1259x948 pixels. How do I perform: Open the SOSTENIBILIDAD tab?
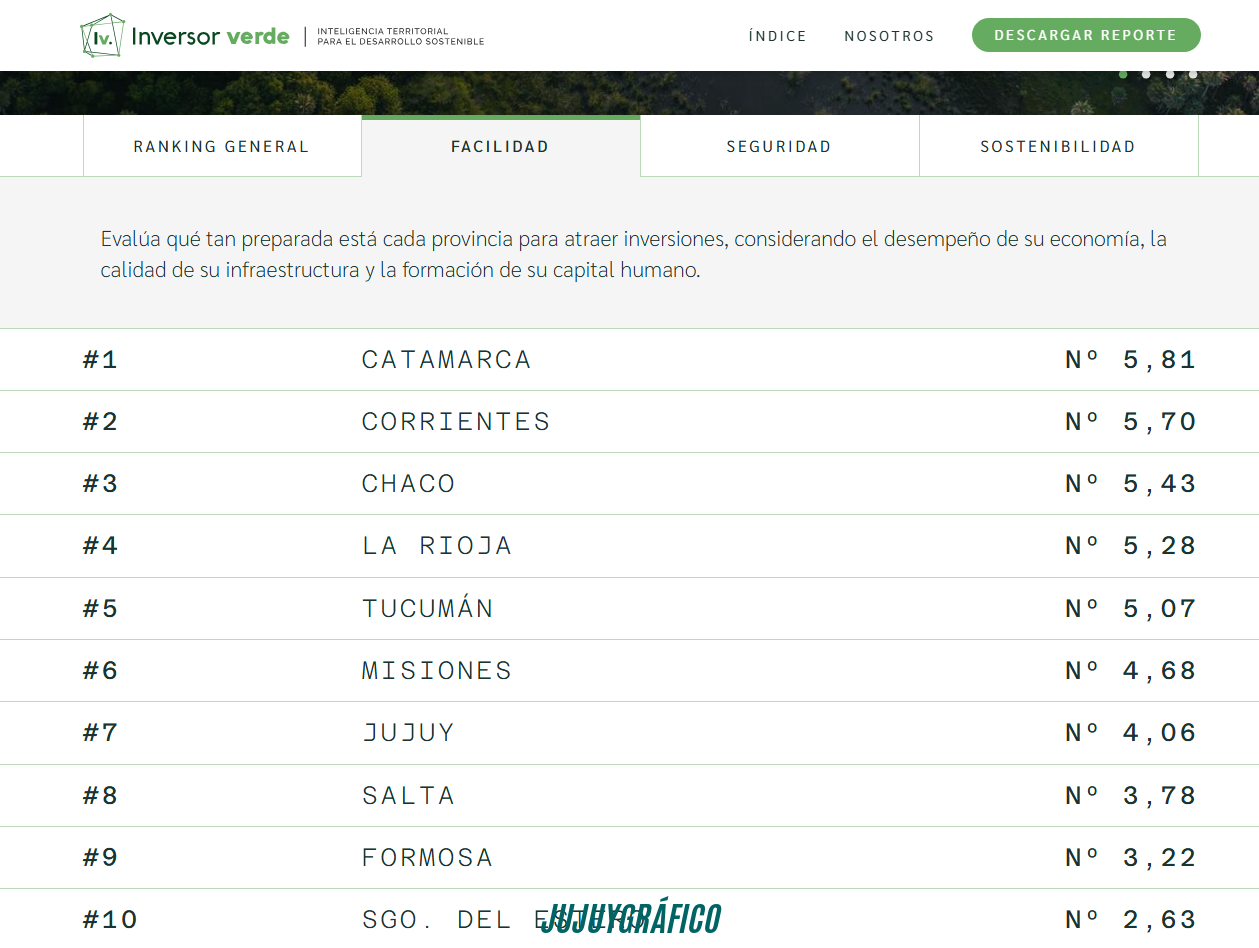tap(1058, 146)
